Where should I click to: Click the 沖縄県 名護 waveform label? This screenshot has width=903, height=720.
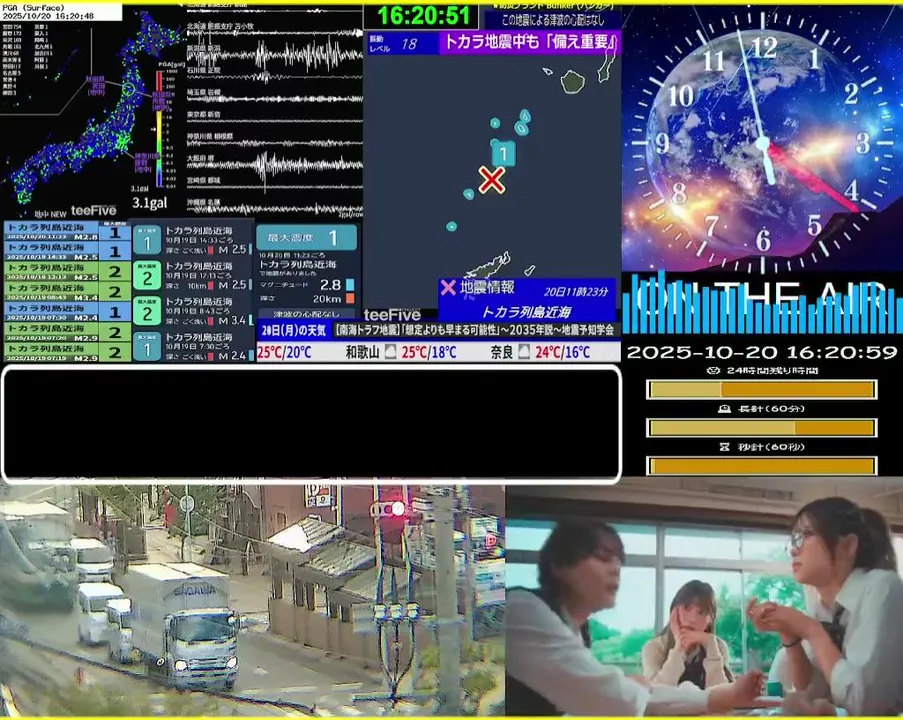(204, 202)
